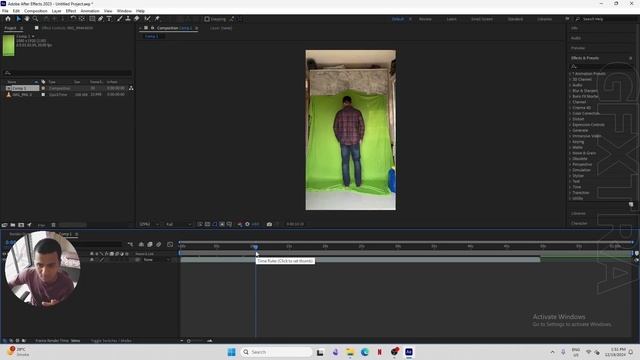
Task: Select the Type text tool
Action: click(x=109, y=19)
